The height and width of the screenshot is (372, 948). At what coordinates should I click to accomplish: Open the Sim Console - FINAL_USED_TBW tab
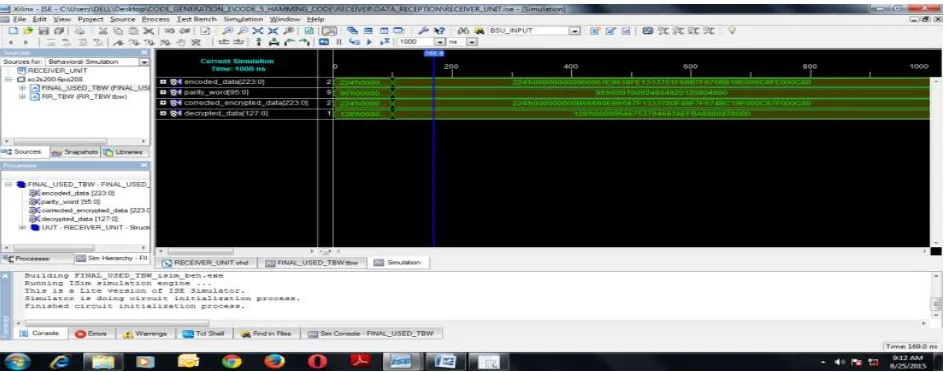[373, 333]
